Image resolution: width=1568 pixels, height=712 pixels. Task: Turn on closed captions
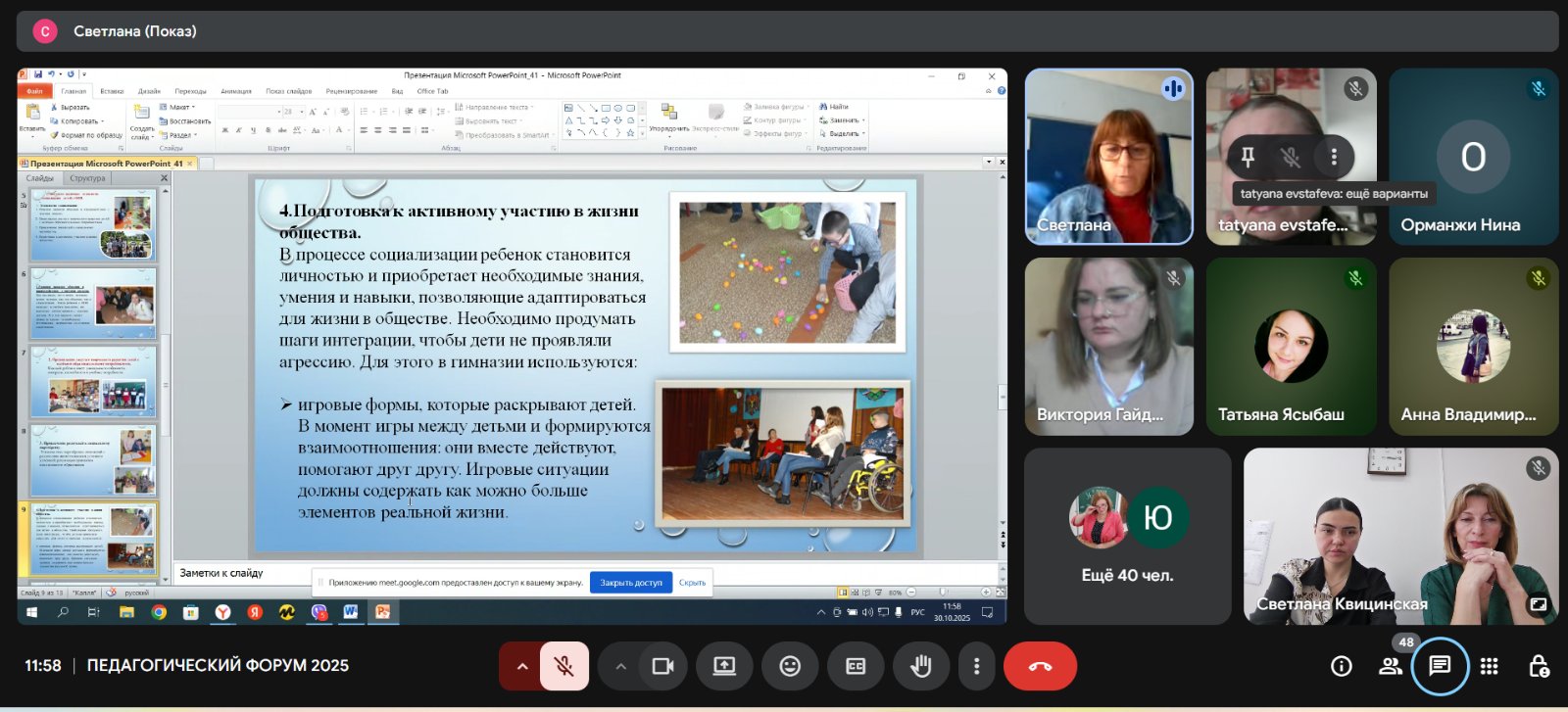[x=856, y=666]
